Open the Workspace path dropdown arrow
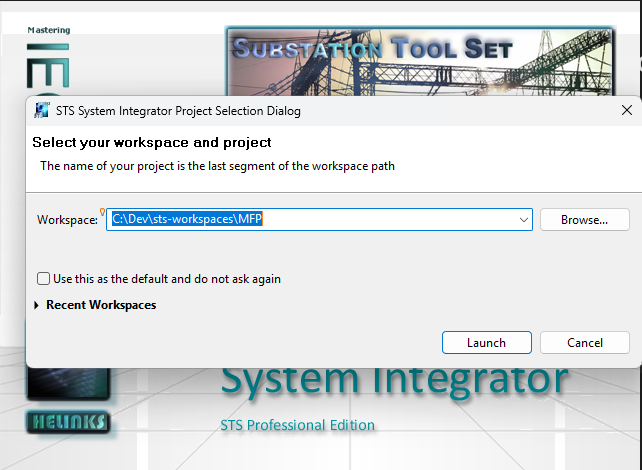 coord(523,220)
